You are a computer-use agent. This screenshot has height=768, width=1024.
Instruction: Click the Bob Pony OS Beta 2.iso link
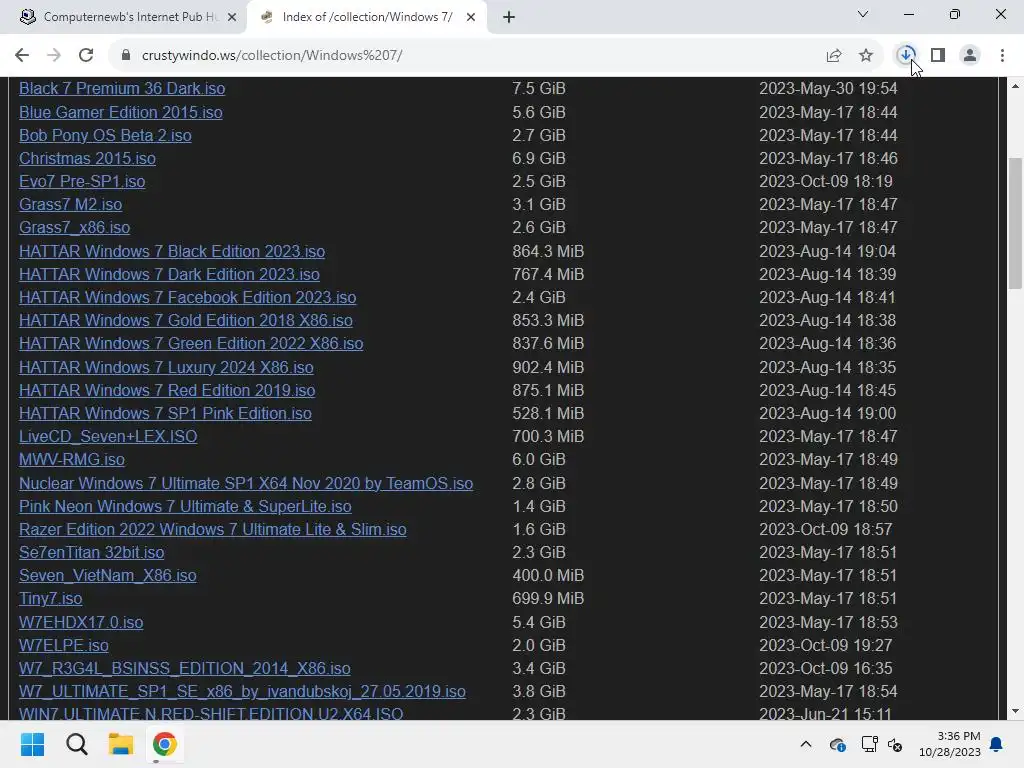click(x=105, y=135)
